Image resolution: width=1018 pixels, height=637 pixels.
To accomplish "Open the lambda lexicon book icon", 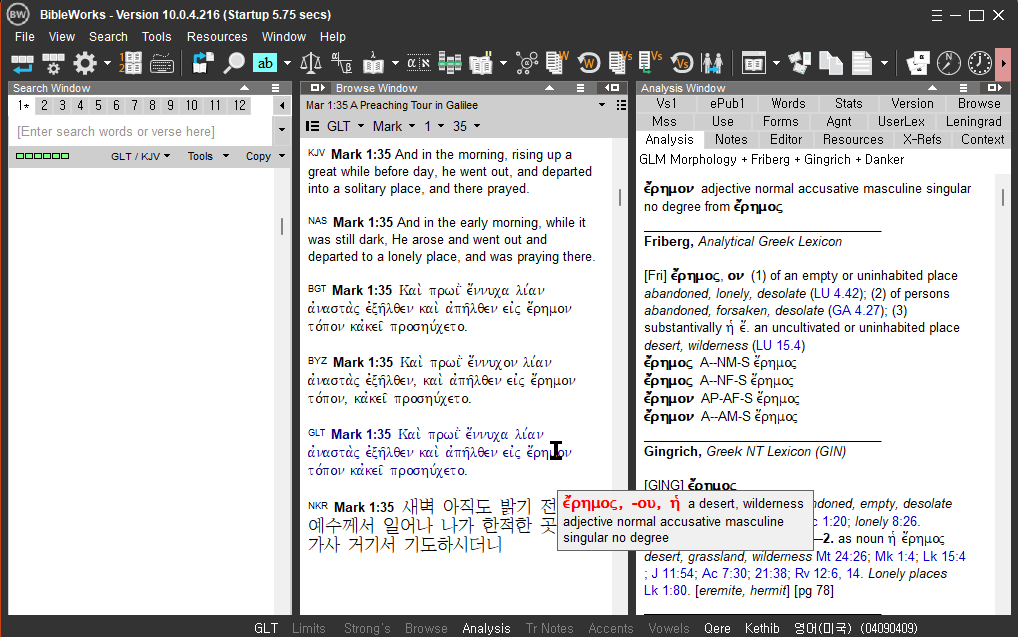I will pyautogui.click(x=373, y=63).
